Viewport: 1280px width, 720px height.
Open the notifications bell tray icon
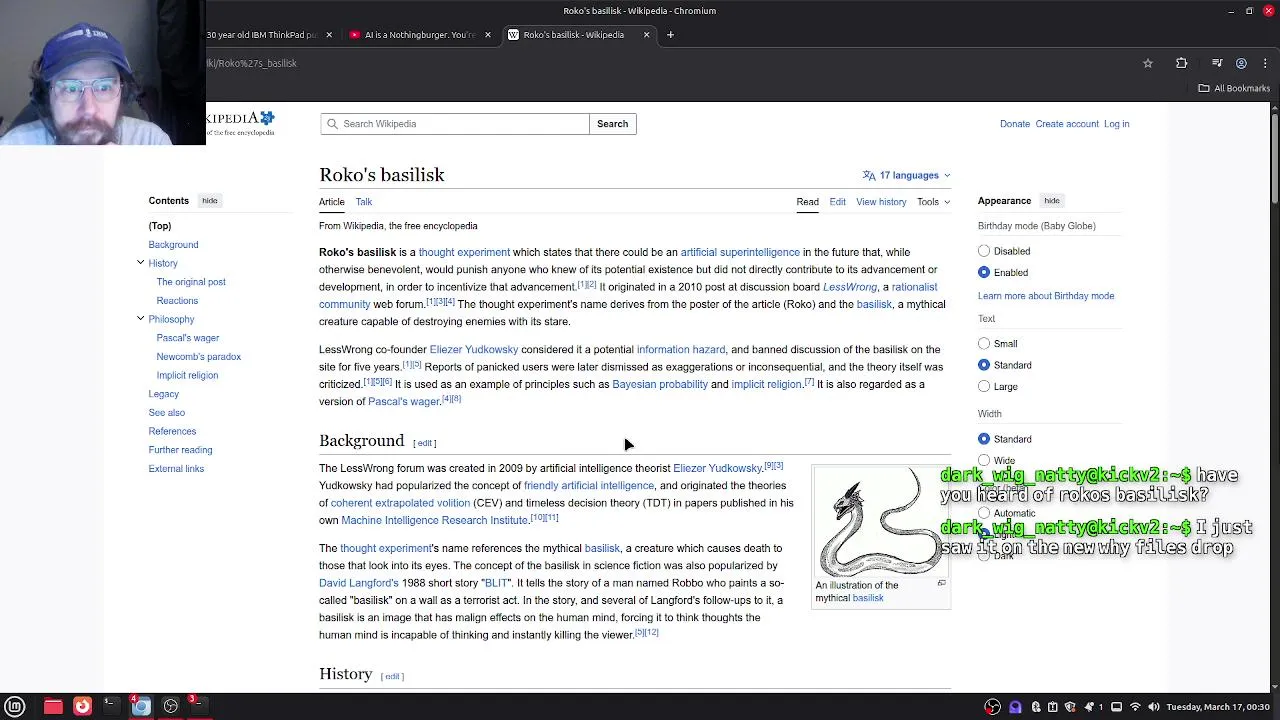coord(1090,707)
